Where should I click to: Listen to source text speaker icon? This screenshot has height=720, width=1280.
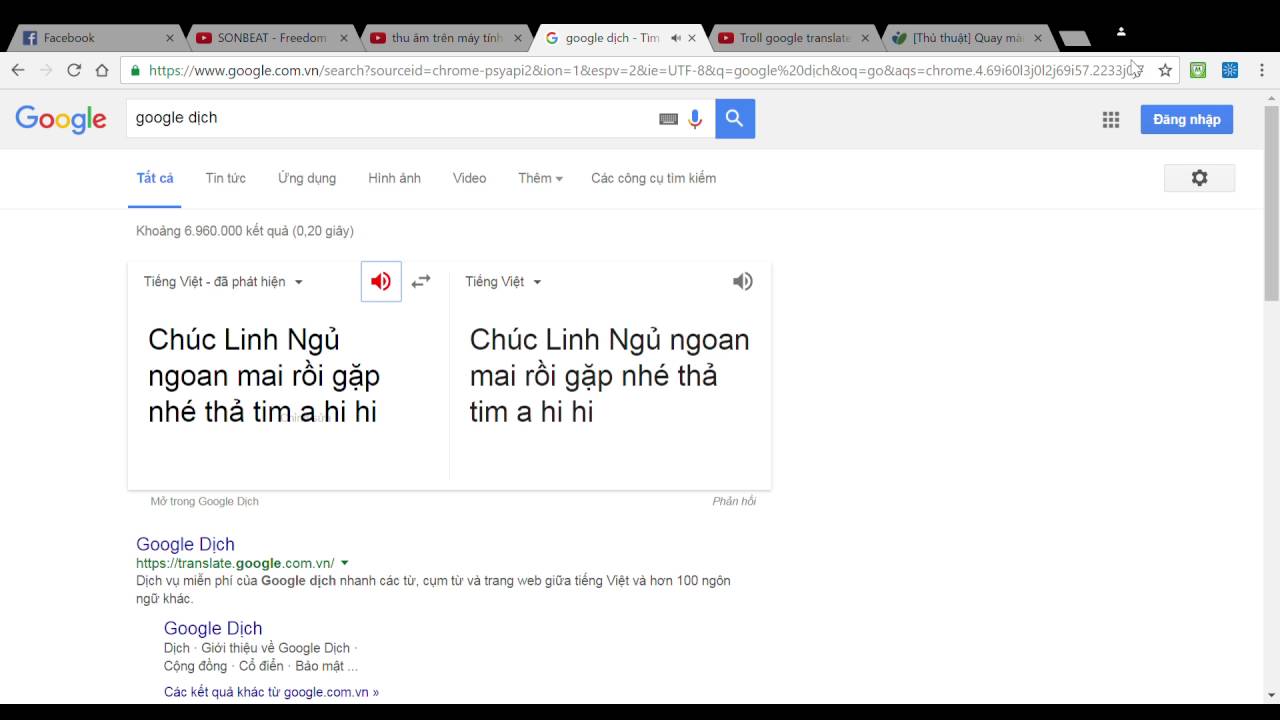pos(381,281)
